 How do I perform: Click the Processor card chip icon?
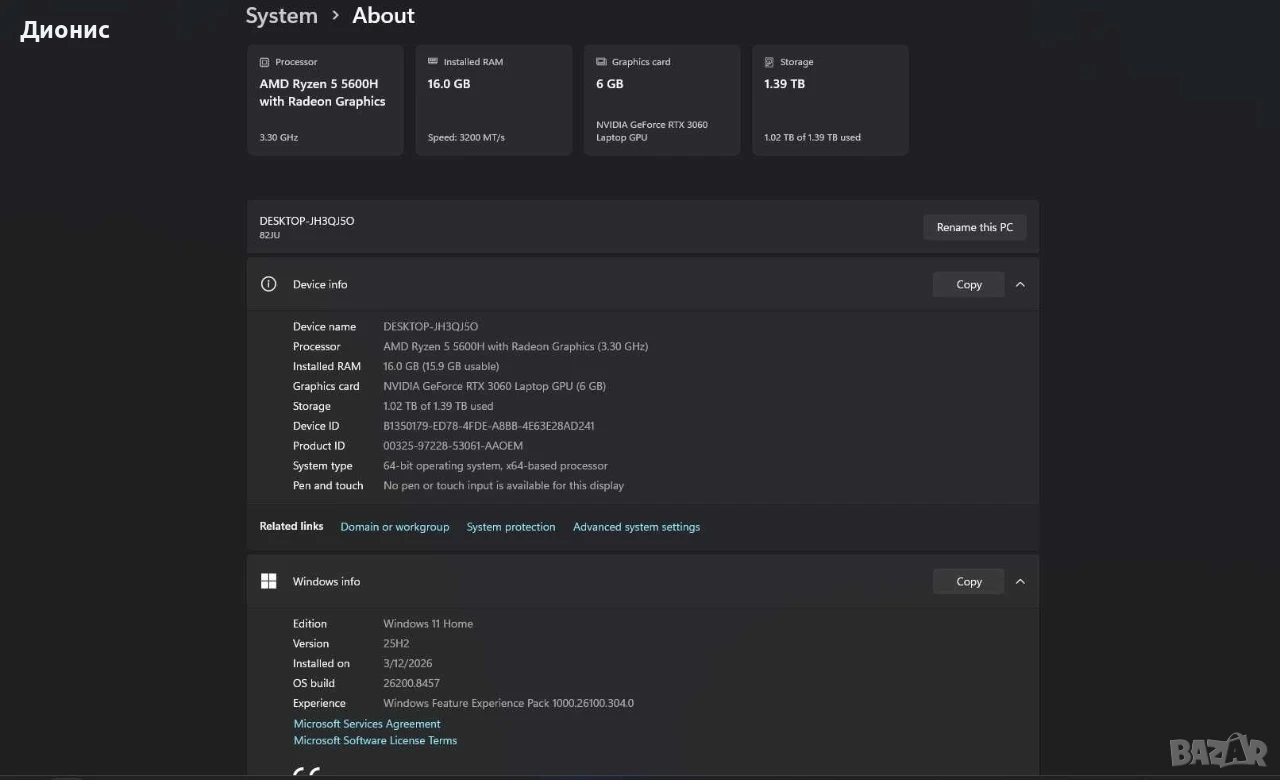pyautogui.click(x=264, y=62)
